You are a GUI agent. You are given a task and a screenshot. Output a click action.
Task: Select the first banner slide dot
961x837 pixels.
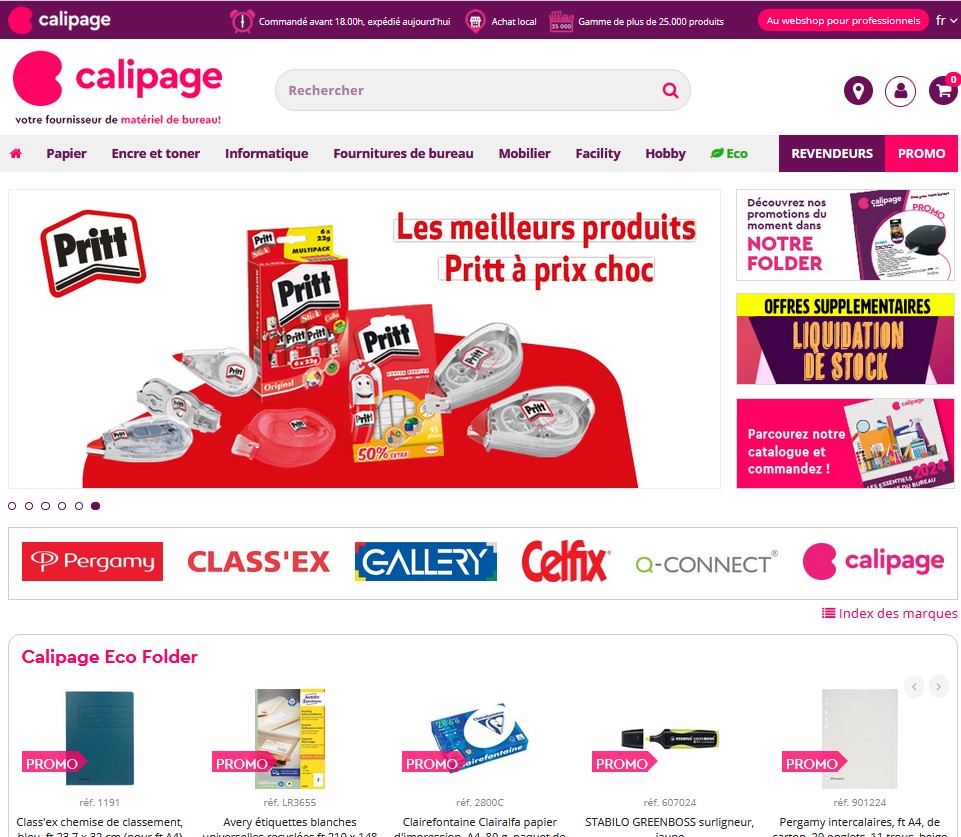click(12, 506)
